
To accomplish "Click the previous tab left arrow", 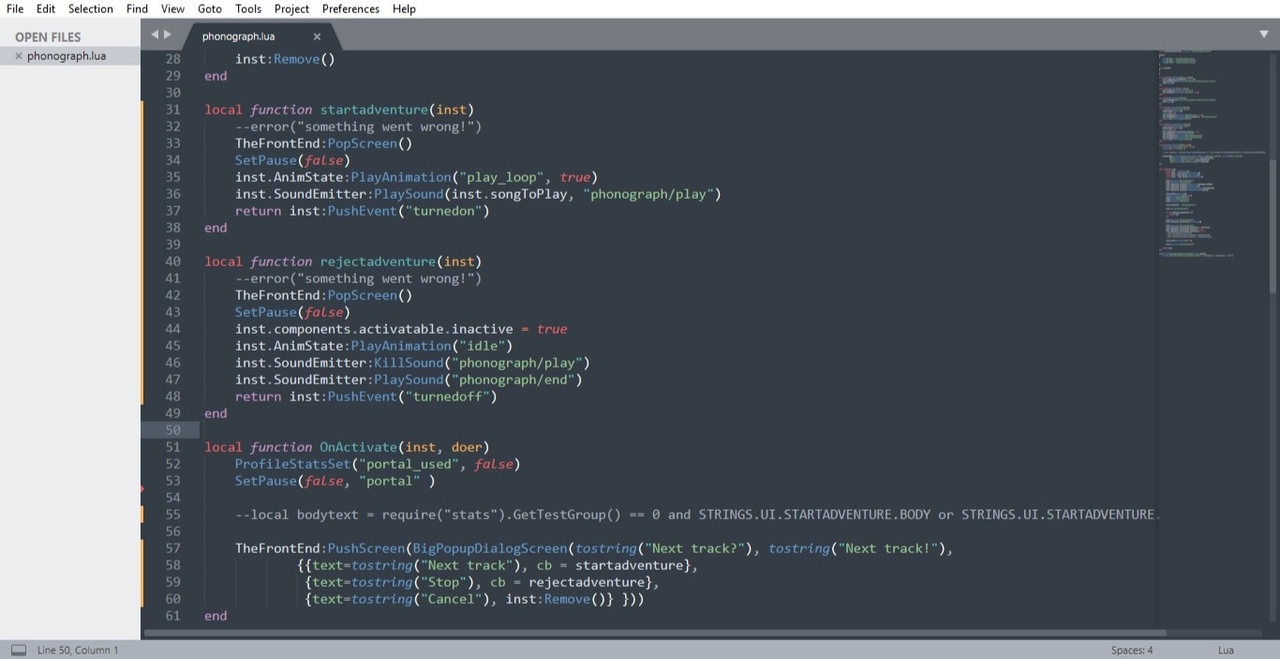I will click(154, 35).
